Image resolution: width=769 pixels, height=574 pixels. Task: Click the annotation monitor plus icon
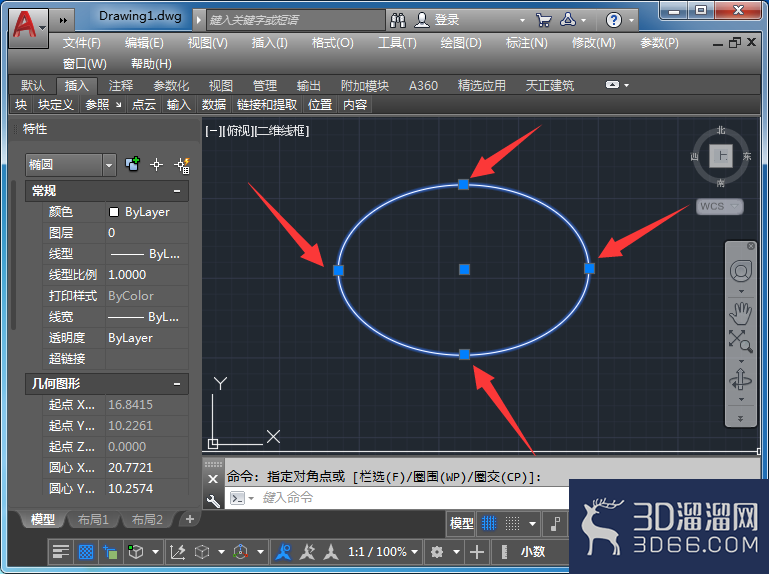click(x=477, y=552)
